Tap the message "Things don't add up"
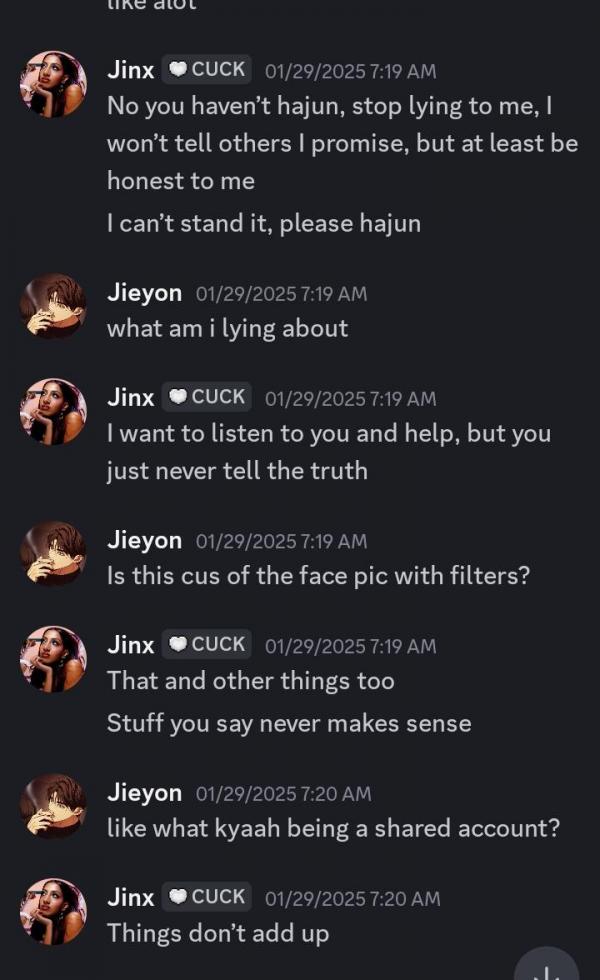 pos(217,934)
